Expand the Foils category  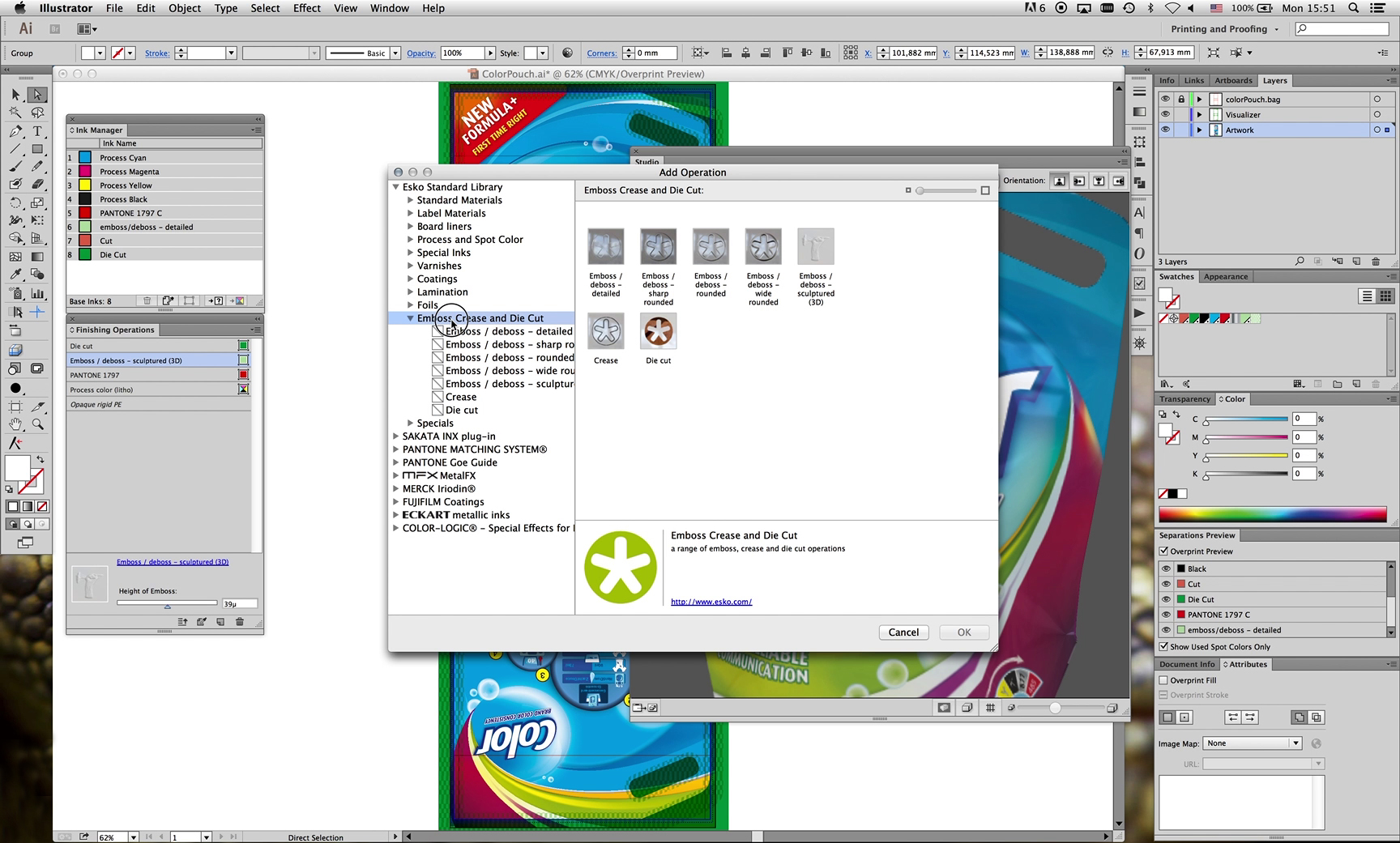(411, 305)
